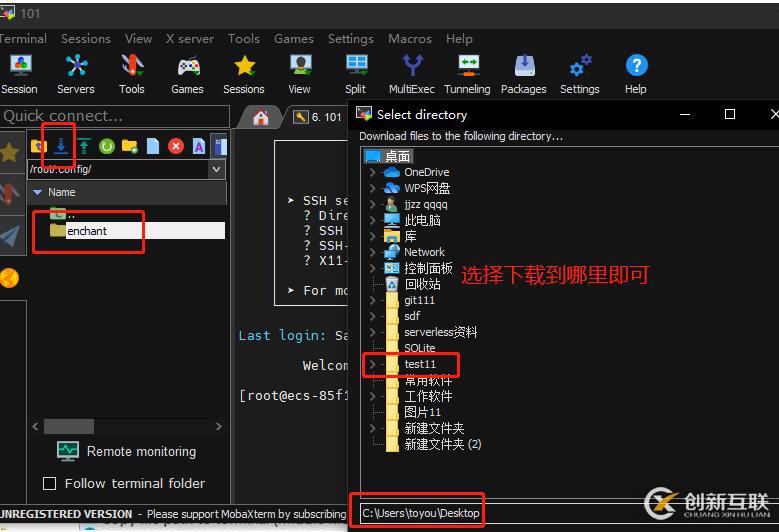
Task: Select the 新建文件夹 (2) folder
Action: point(434,444)
